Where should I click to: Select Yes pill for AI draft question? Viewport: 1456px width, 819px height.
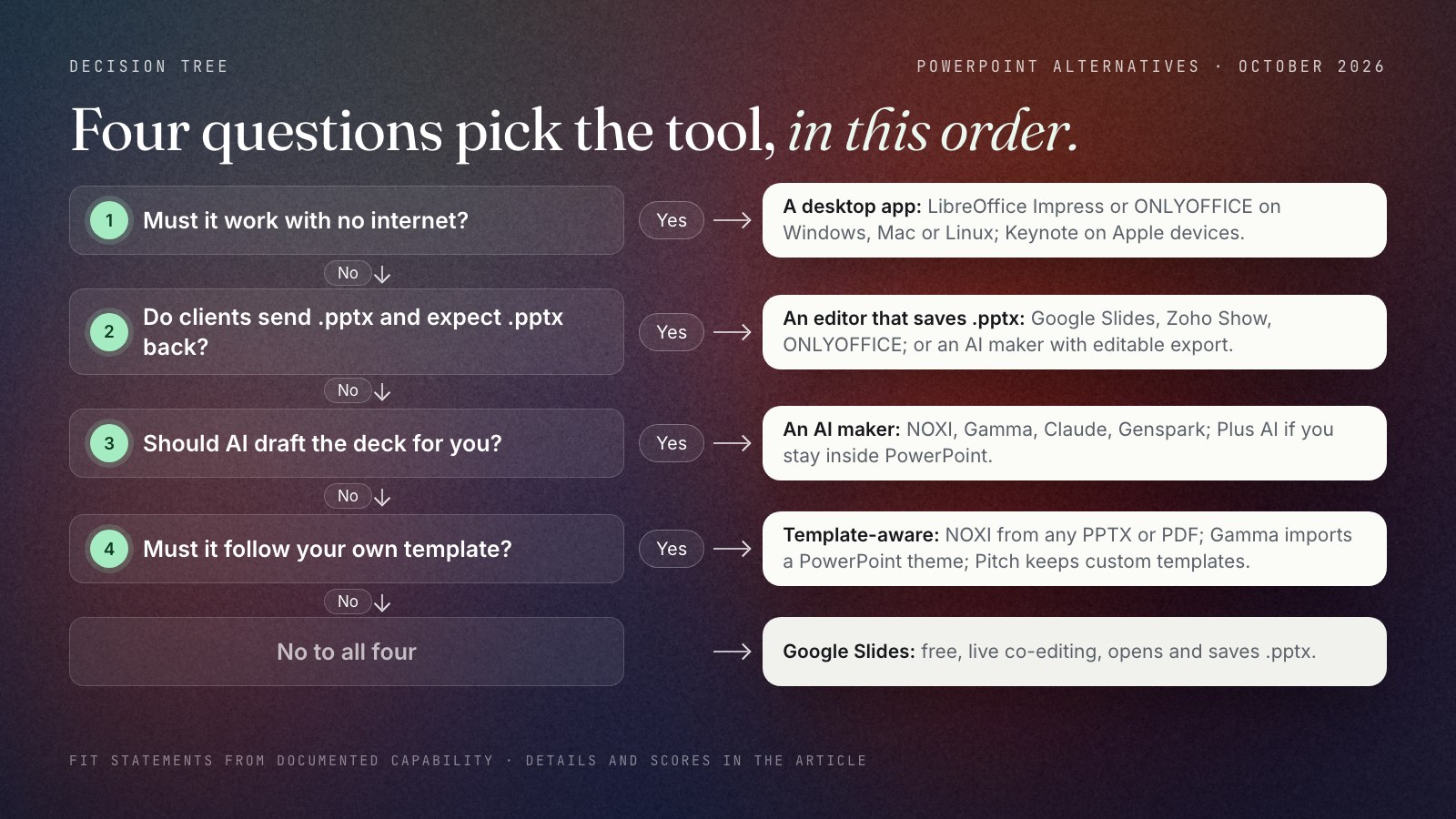(x=672, y=443)
